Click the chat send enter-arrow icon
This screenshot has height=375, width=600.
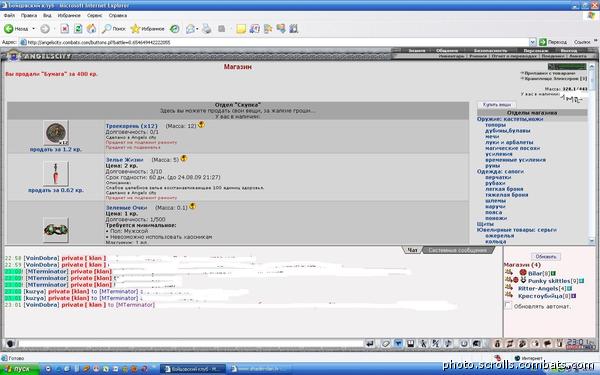370,343
